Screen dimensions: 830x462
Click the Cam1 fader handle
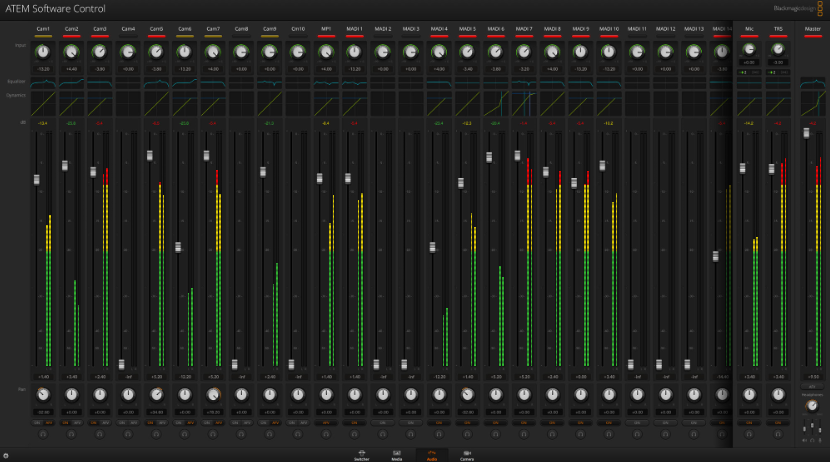coord(37,180)
